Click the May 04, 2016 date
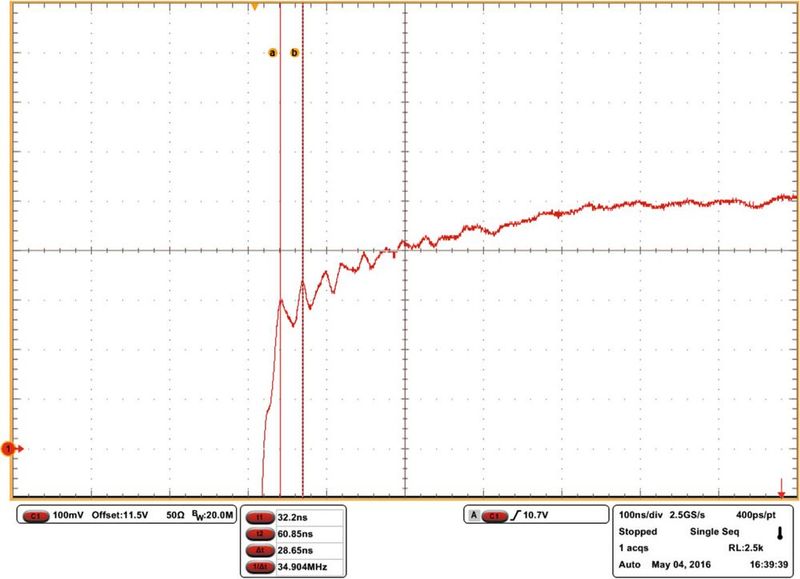 681,565
